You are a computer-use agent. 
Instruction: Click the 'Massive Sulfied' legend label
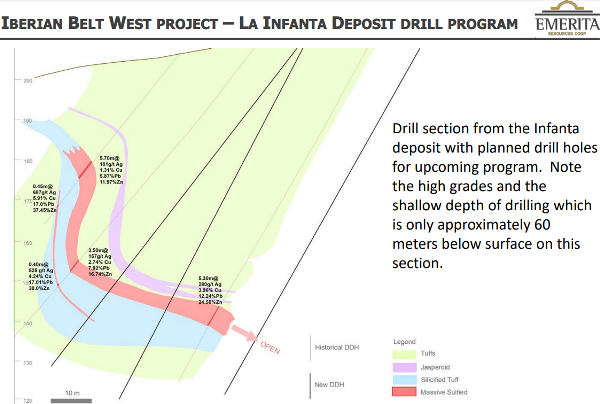pos(444,392)
